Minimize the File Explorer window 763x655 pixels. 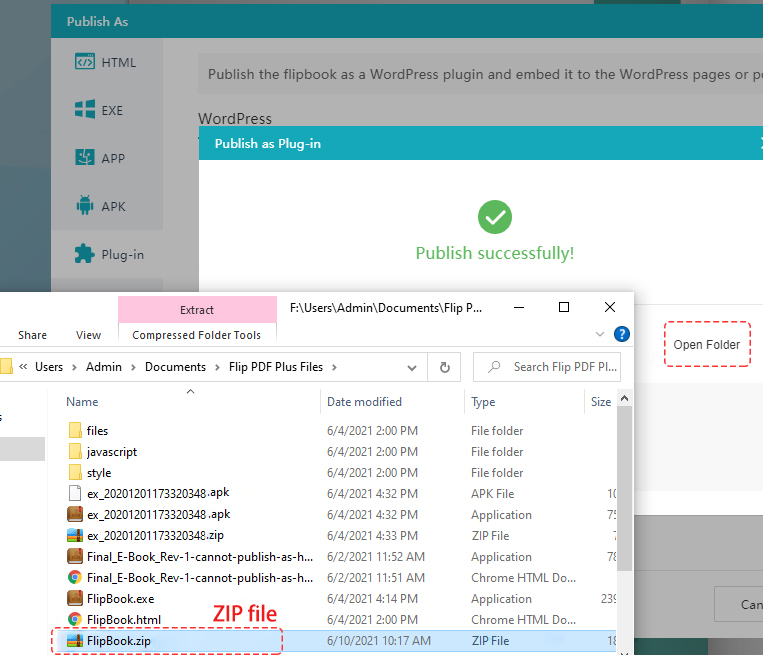pos(519,308)
